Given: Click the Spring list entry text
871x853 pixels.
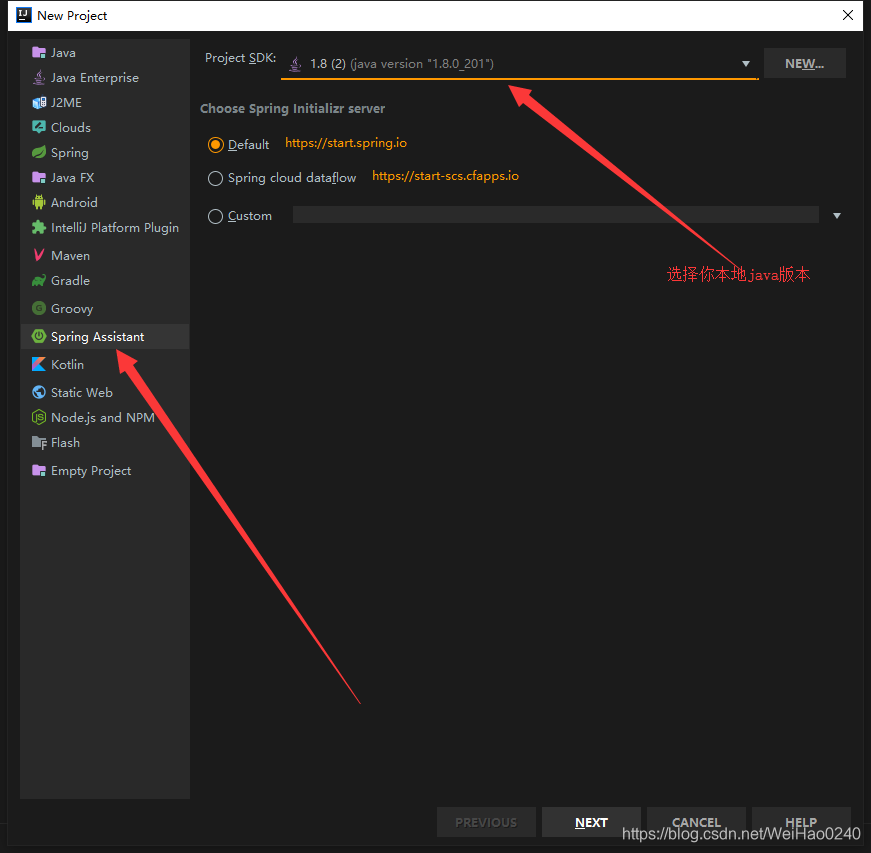Looking at the screenshot, I should coord(70,153).
